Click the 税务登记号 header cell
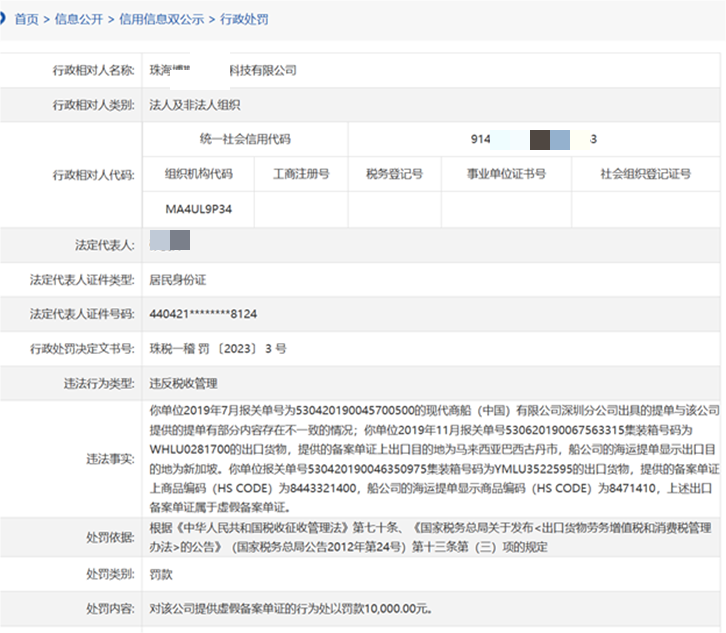Viewport: 726px width, 633px height. coord(394,174)
